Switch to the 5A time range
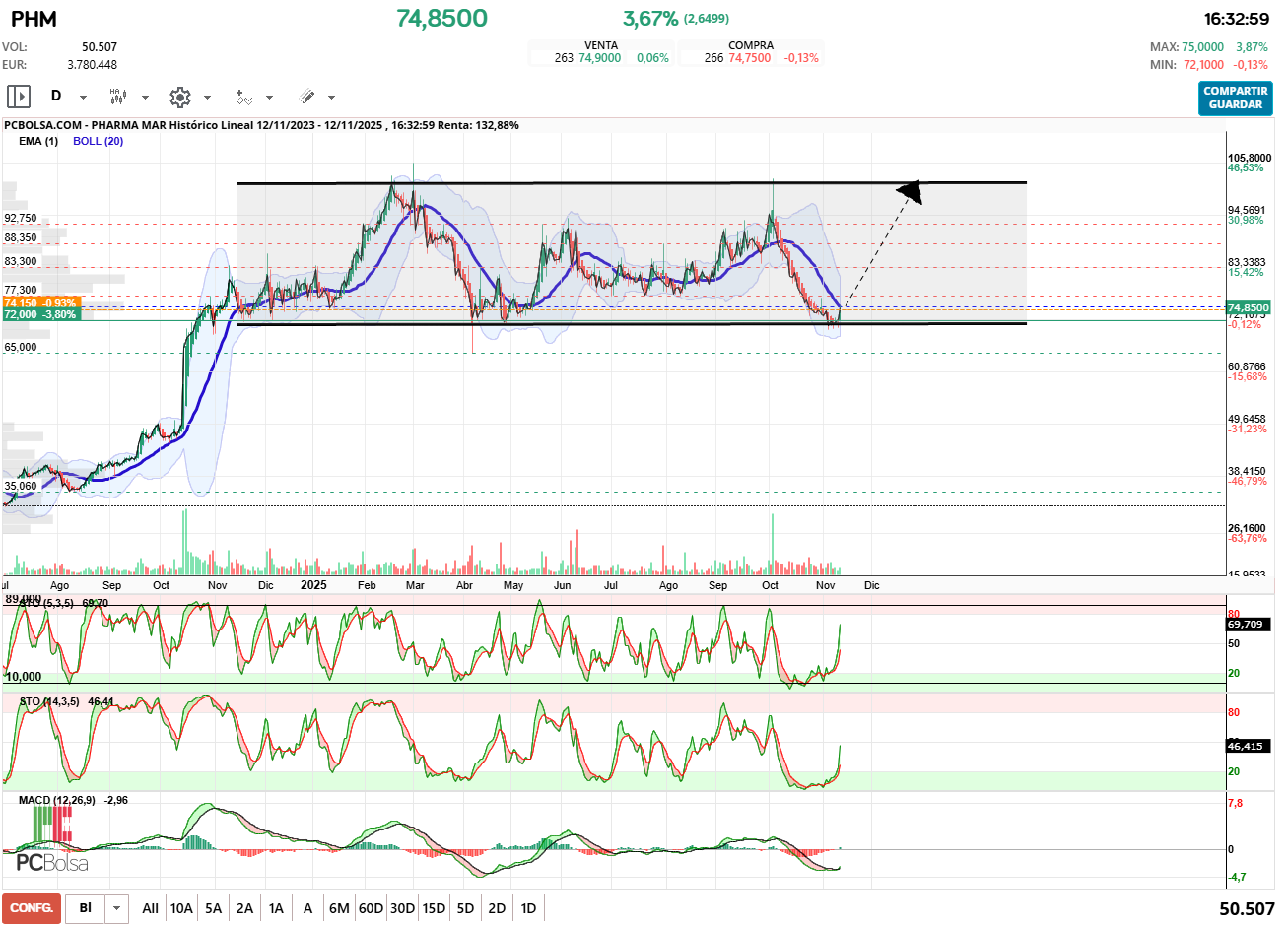1288x929 pixels. [213, 908]
